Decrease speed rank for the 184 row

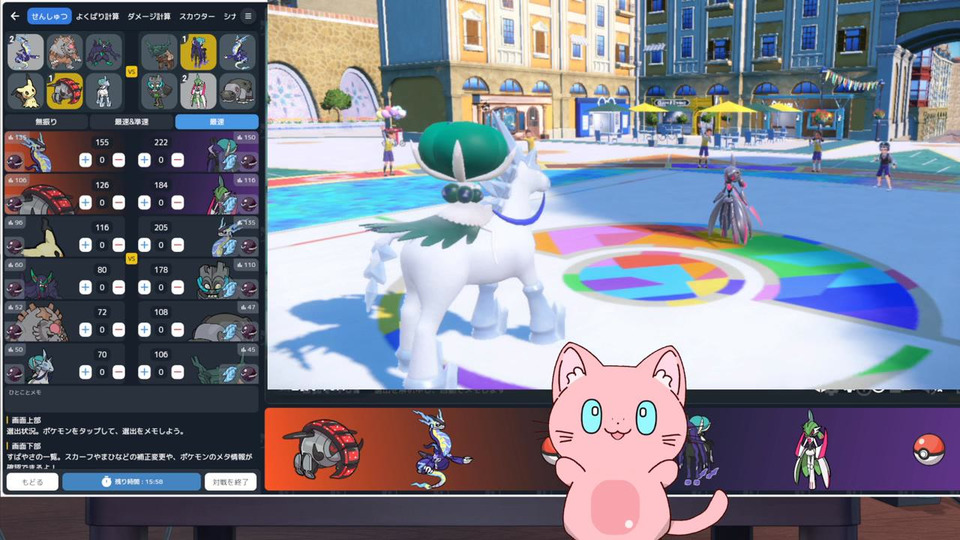click(x=178, y=203)
